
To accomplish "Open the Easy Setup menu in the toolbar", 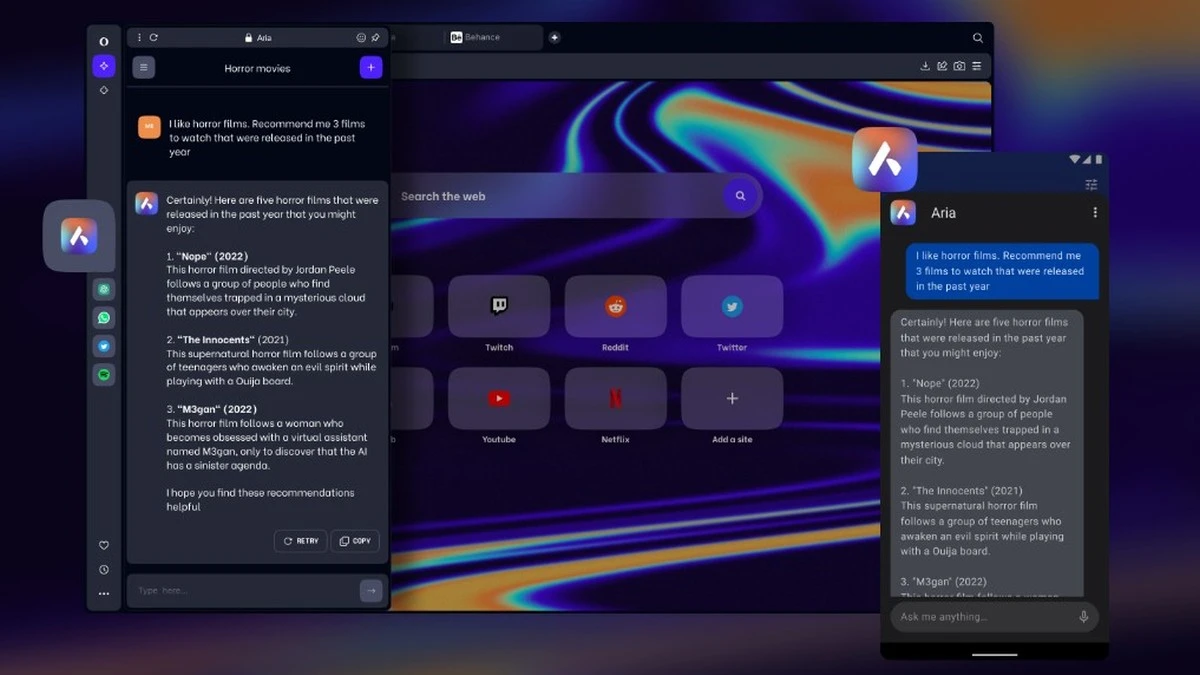I will pos(977,66).
